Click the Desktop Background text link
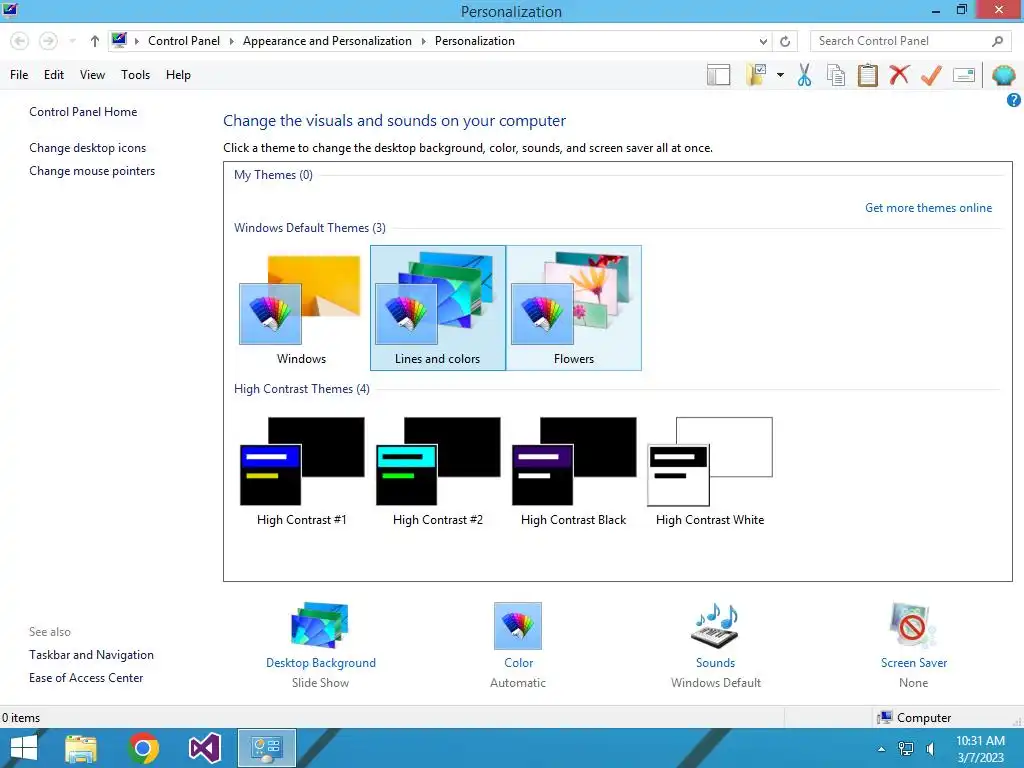The height and width of the screenshot is (768, 1024). 321,663
